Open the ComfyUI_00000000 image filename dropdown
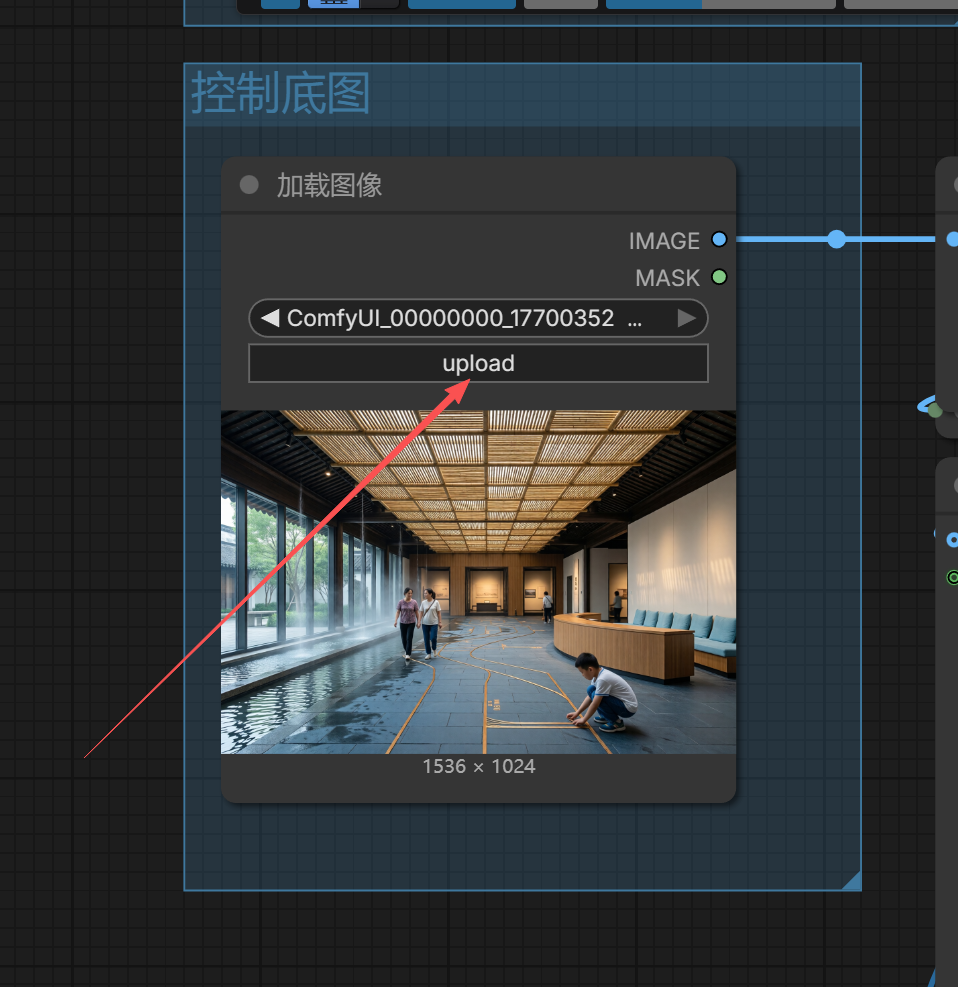Viewport: 958px width, 987px height. pyautogui.click(x=478, y=318)
